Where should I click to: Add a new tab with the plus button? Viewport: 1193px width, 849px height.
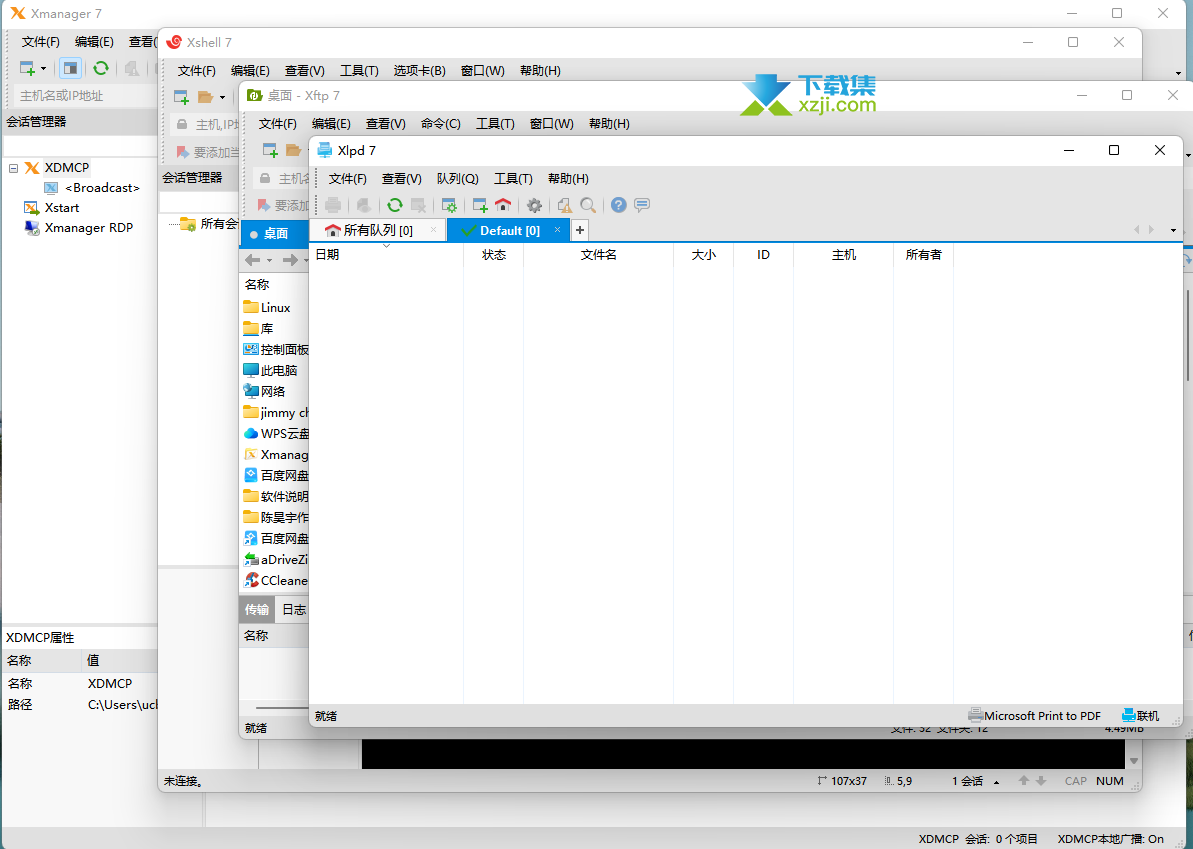tap(580, 231)
